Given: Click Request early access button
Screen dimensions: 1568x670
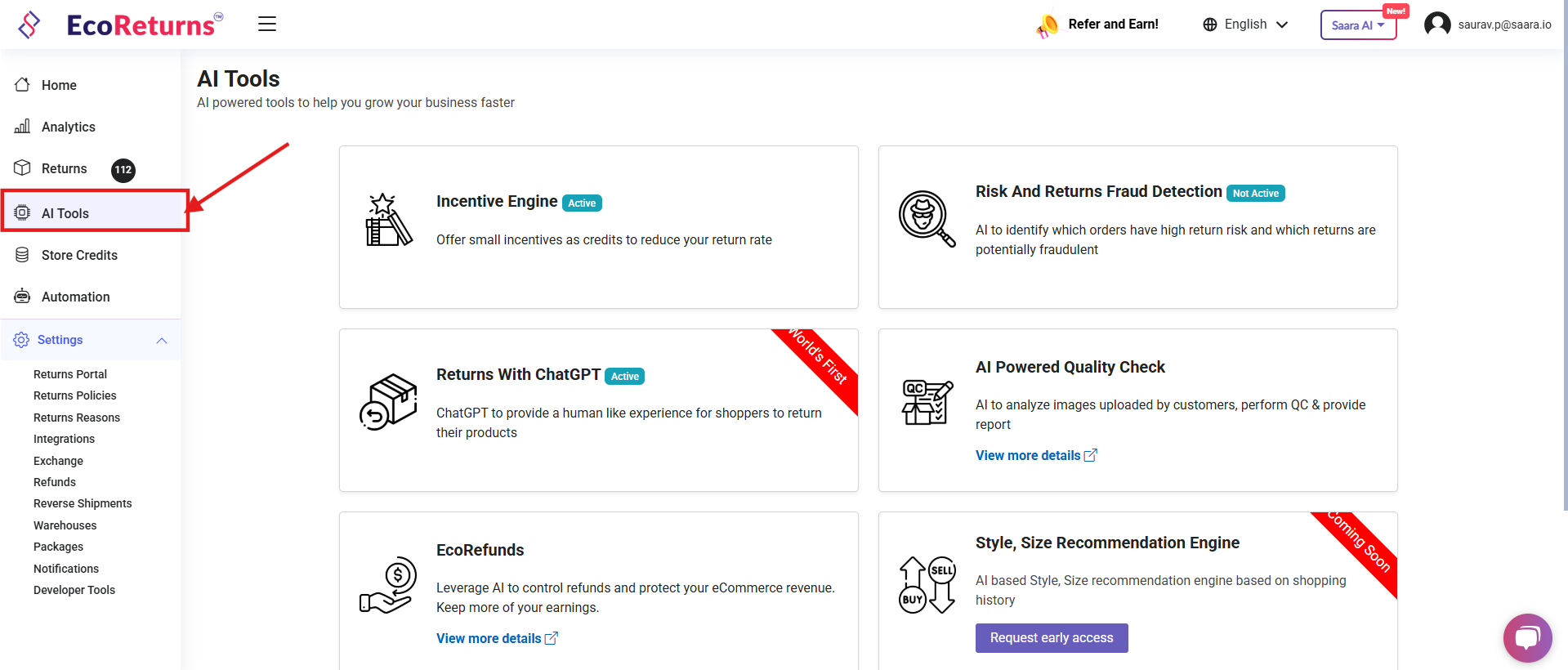Looking at the screenshot, I should (1051, 638).
